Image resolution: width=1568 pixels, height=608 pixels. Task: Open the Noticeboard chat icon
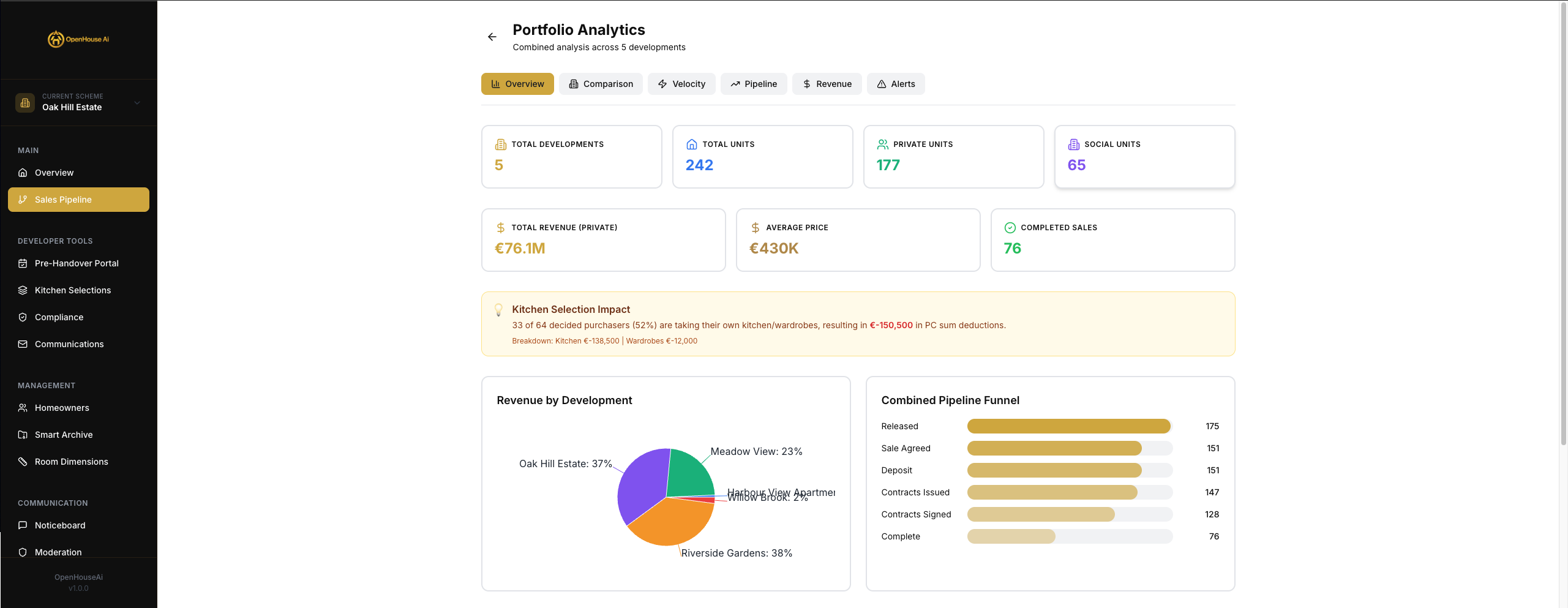coord(23,525)
